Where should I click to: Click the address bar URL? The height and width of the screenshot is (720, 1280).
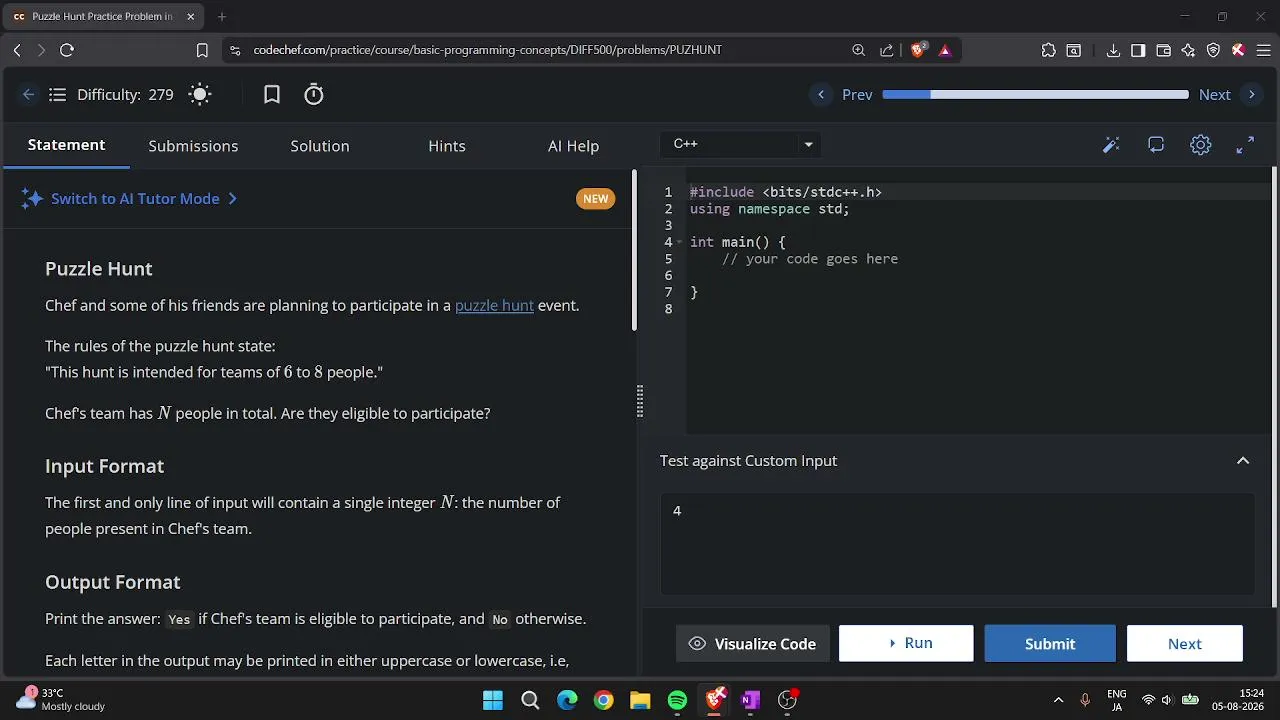tap(487, 50)
